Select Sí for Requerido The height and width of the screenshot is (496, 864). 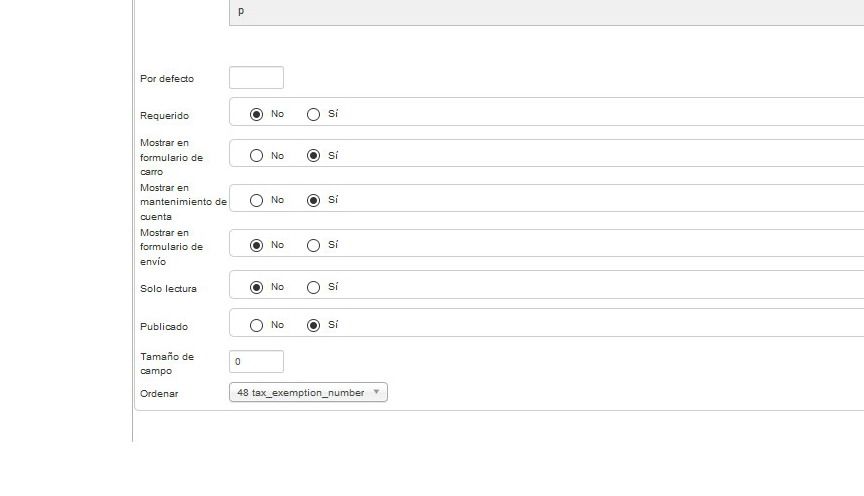coord(314,114)
